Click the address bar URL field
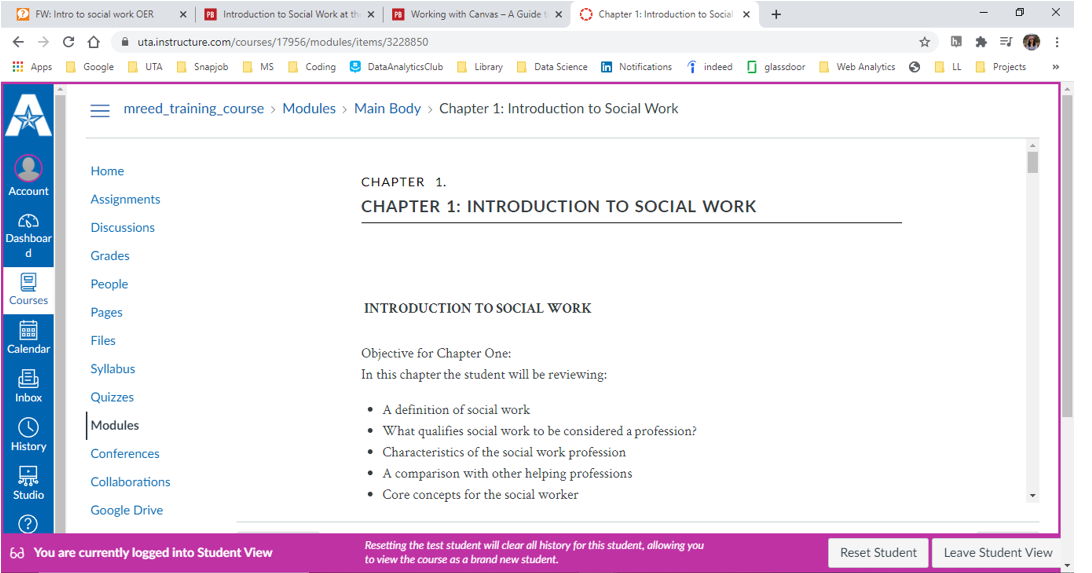 coord(515,42)
